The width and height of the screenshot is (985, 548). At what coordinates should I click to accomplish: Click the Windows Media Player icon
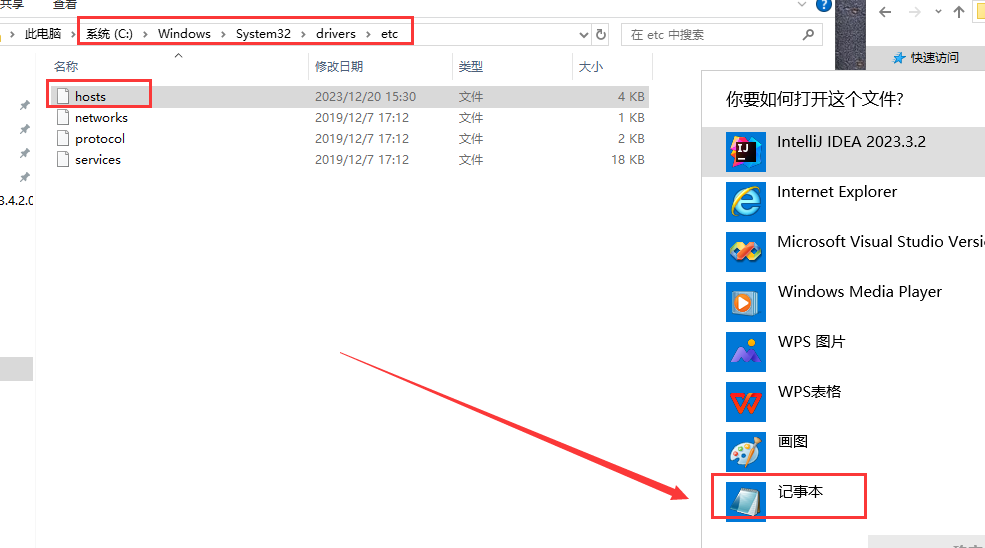click(746, 302)
